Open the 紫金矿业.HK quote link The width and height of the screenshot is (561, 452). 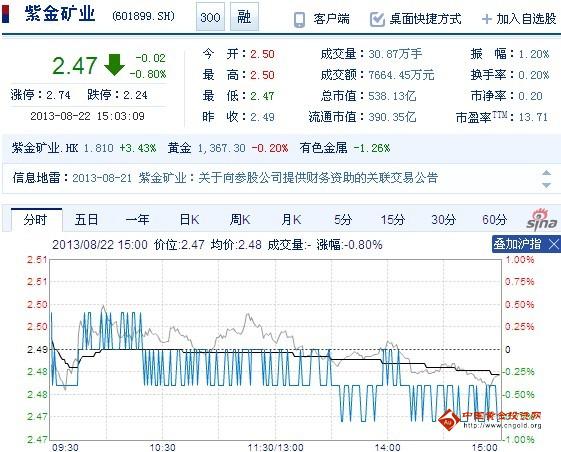(x=45, y=148)
